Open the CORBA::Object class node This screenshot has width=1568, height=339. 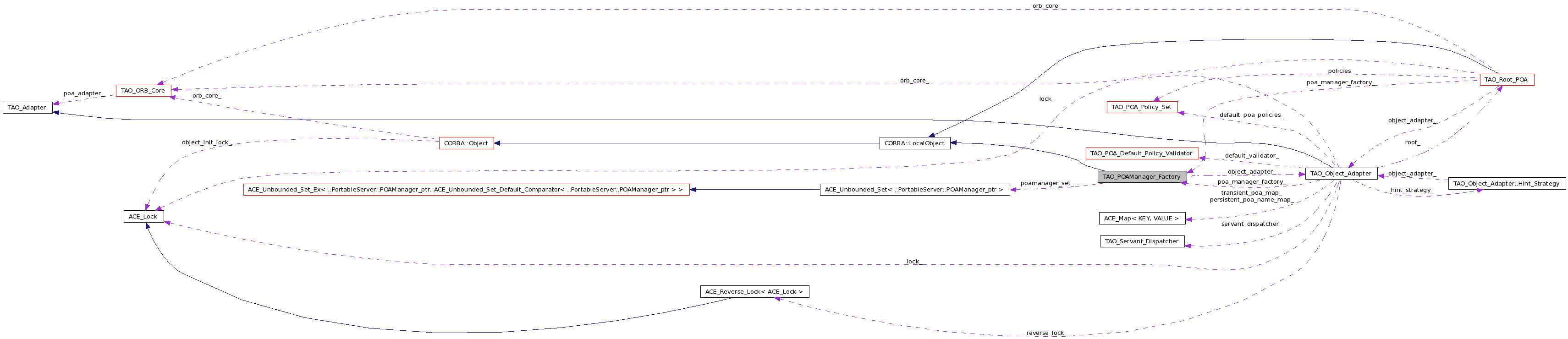click(x=466, y=144)
